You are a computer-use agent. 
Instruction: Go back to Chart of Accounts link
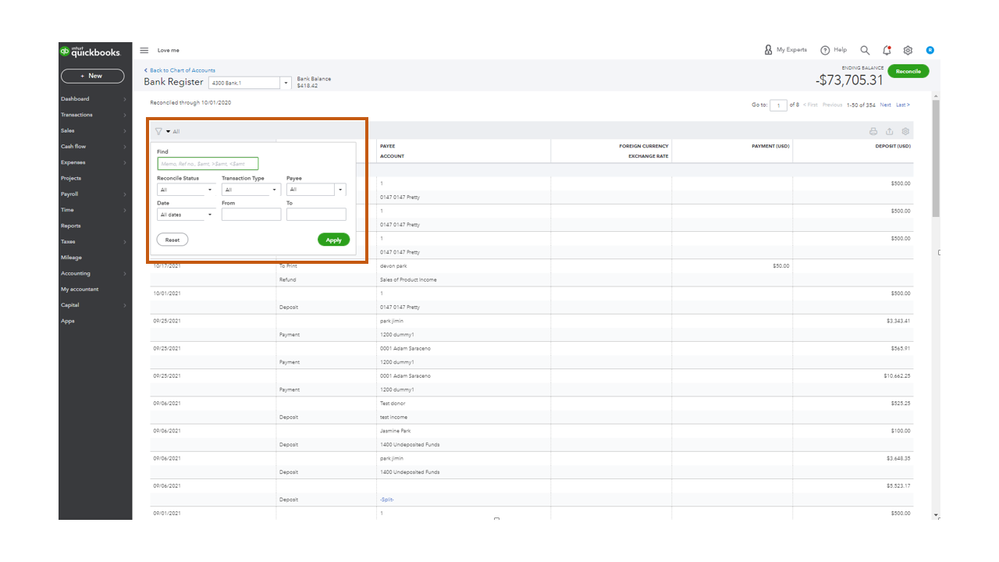click(x=180, y=70)
